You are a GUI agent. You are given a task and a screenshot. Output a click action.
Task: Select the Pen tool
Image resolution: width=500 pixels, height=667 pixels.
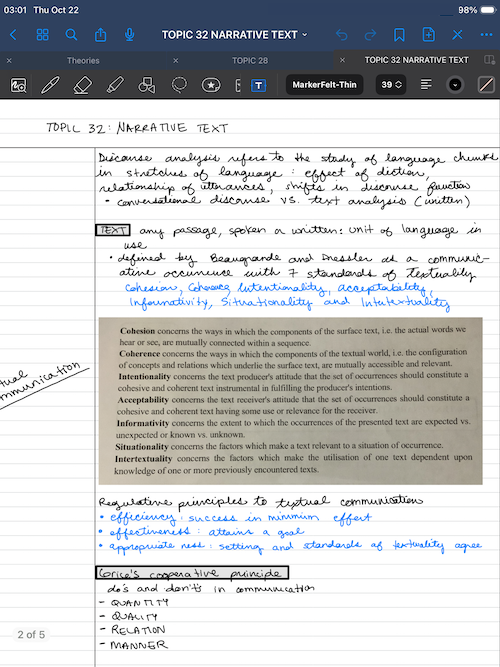click(x=50, y=85)
